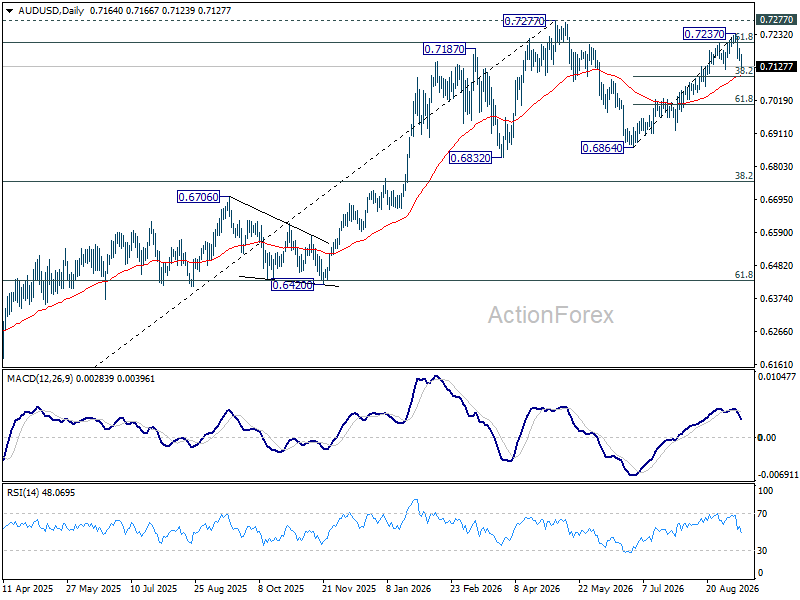The image size is (800, 600).
Task: Click the 38.2 Fibonacci label near 0.68030
Action: point(743,176)
